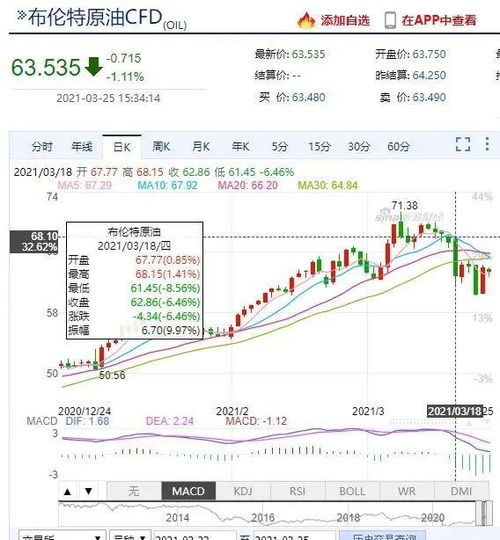Click the up triangle indicator arrow
500x540 pixels.
click(x=67, y=491)
